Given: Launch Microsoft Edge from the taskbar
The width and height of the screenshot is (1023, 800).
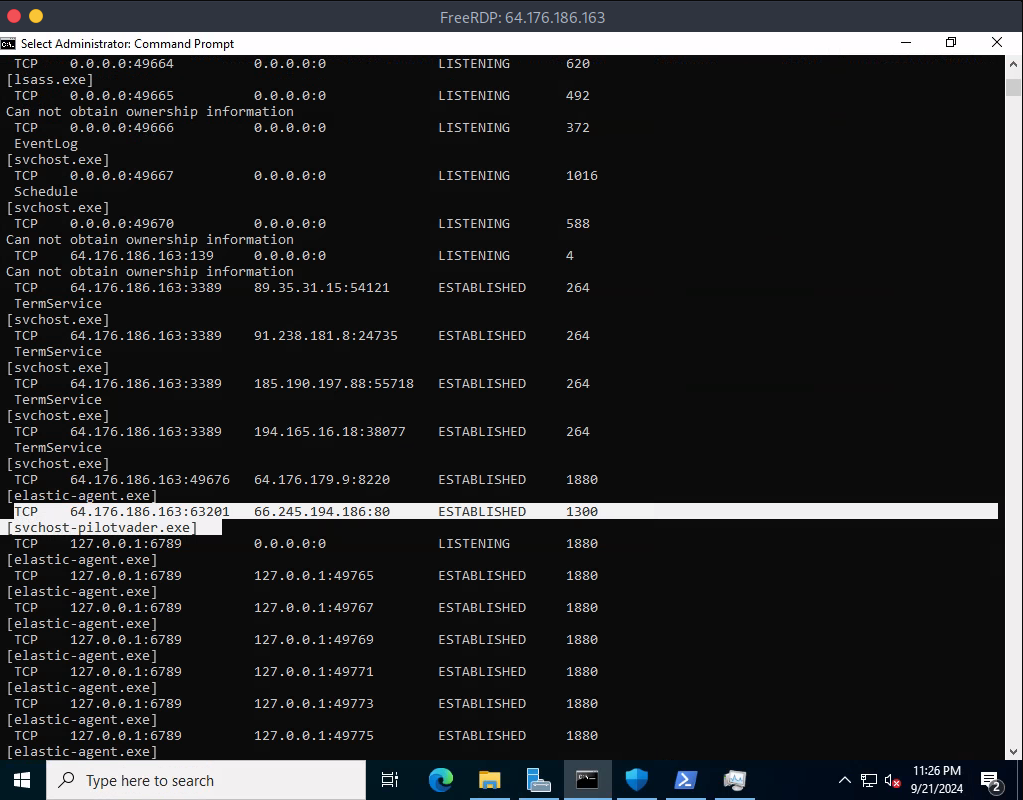Looking at the screenshot, I should tap(440, 780).
